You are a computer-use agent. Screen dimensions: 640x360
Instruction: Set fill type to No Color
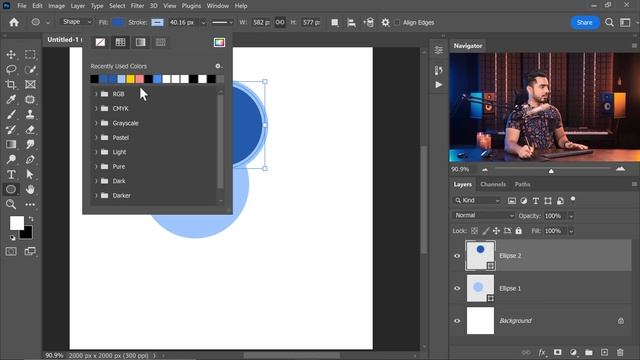pos(100,42)
